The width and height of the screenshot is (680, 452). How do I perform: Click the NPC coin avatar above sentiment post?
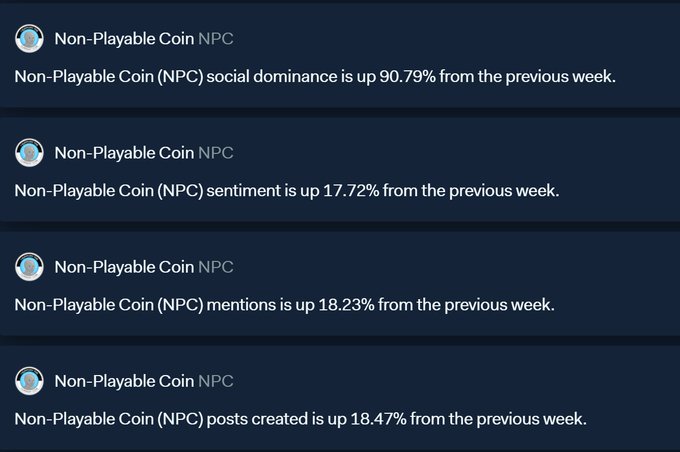[29, 153]
